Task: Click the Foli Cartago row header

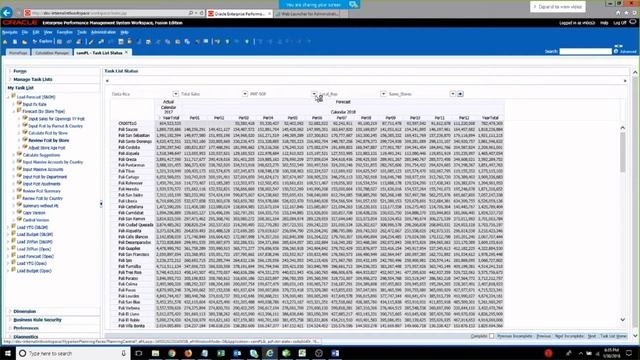Action: (x=129, y=177)
